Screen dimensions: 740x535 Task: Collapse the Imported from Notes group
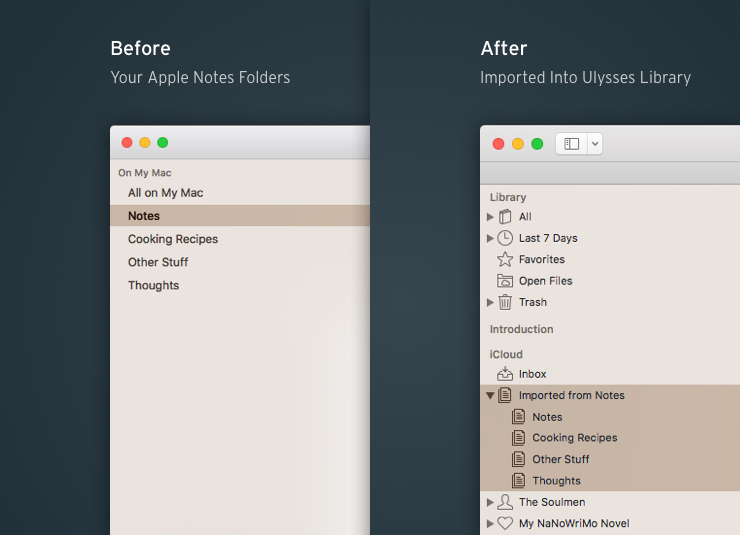tap(490, 395)
